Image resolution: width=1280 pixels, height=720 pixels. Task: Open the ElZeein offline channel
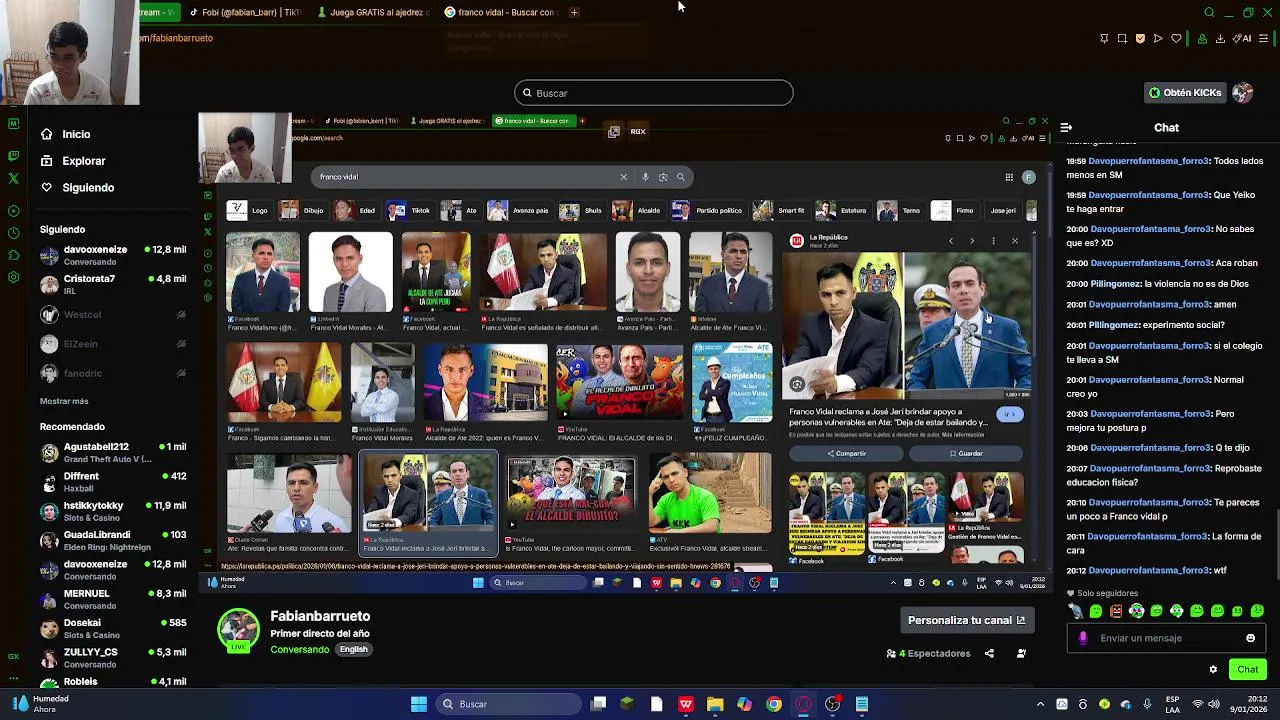pos(113,344)
